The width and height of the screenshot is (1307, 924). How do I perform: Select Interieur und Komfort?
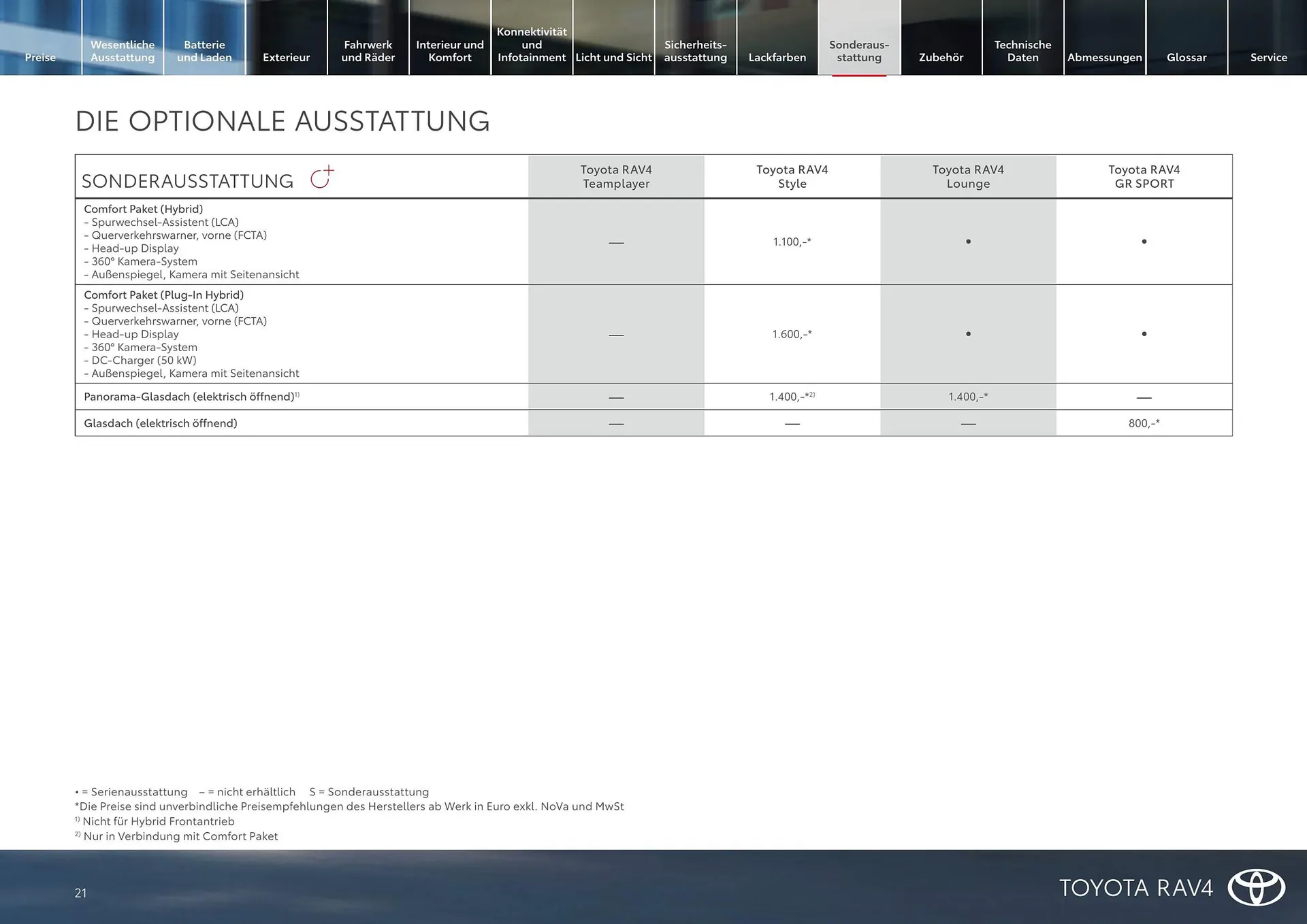tap(450, 50)
